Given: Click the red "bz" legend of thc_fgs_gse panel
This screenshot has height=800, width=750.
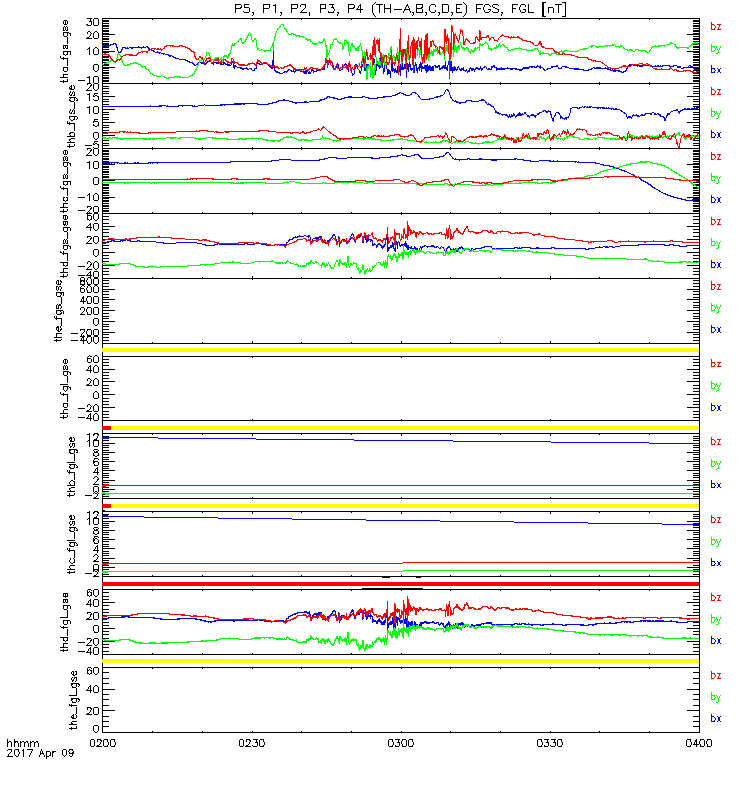Looking at the screenshot, I should click(716, 157).
